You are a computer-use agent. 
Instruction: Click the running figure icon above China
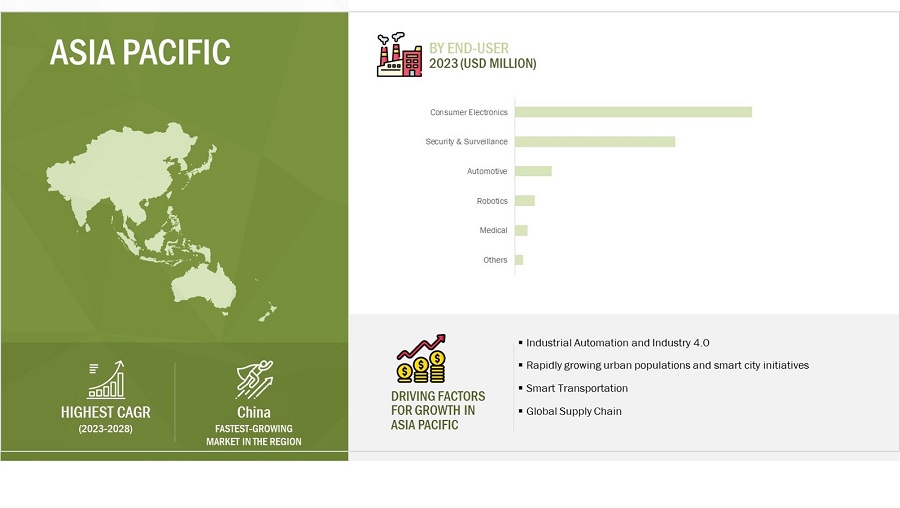[254, 380]
